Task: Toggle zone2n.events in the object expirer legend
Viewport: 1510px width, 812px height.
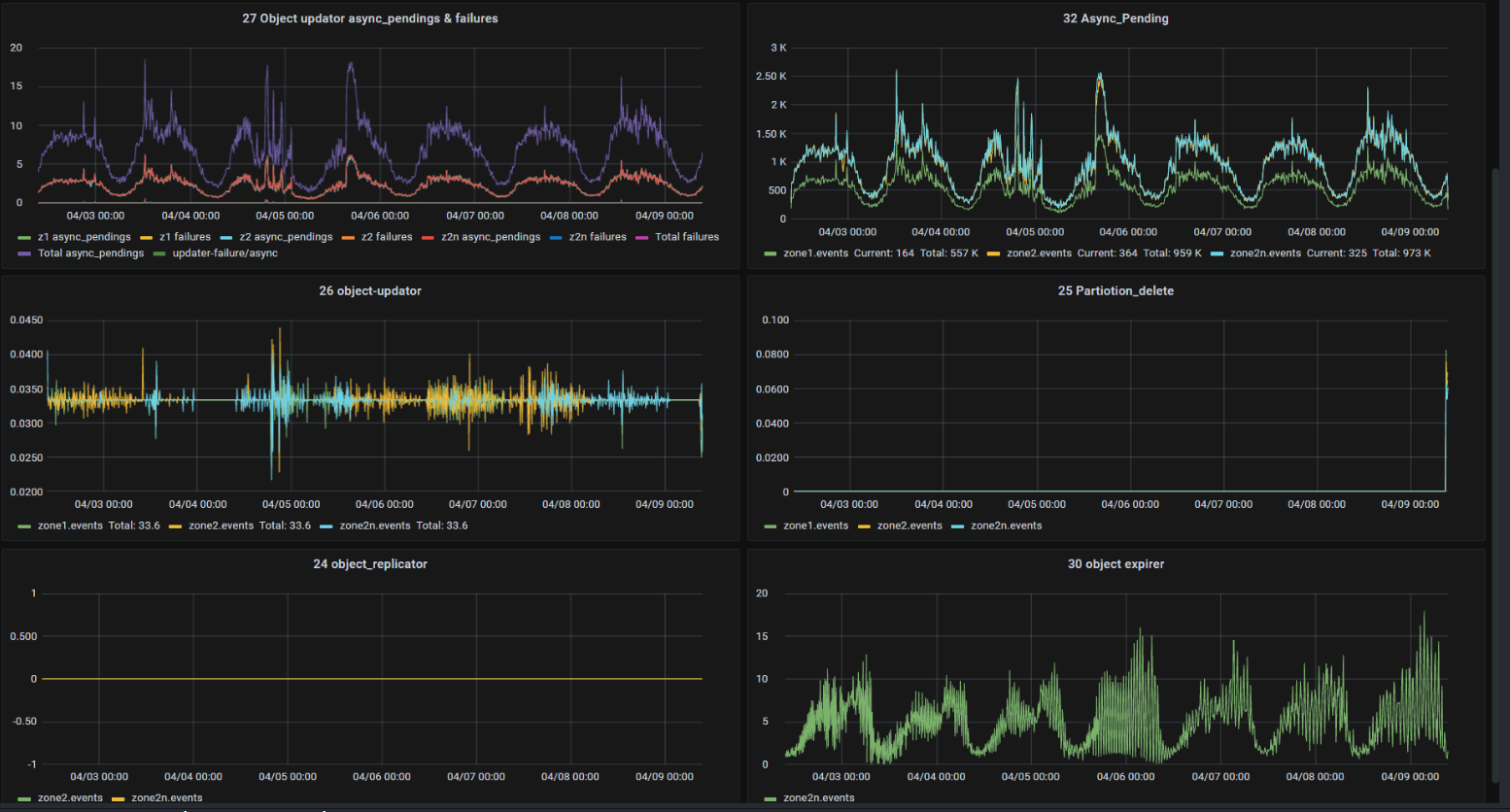Action: [x=818, y=798]
